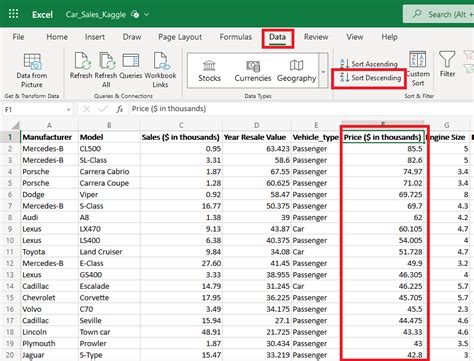Open Workbook Links icon

pos(161,61)
